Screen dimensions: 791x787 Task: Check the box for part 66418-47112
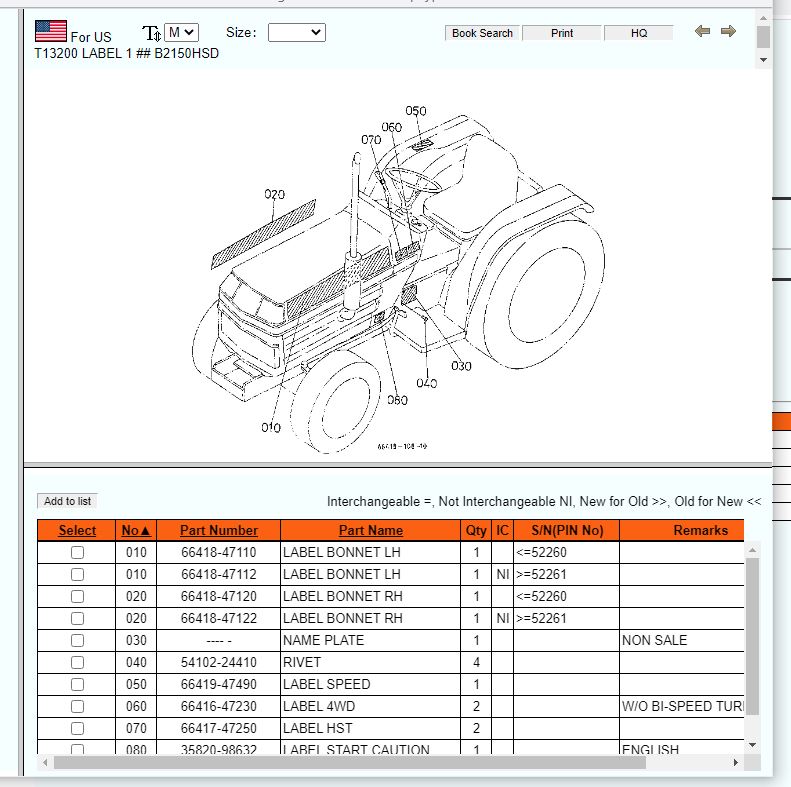pyautogui.click(x=77, y=575)
